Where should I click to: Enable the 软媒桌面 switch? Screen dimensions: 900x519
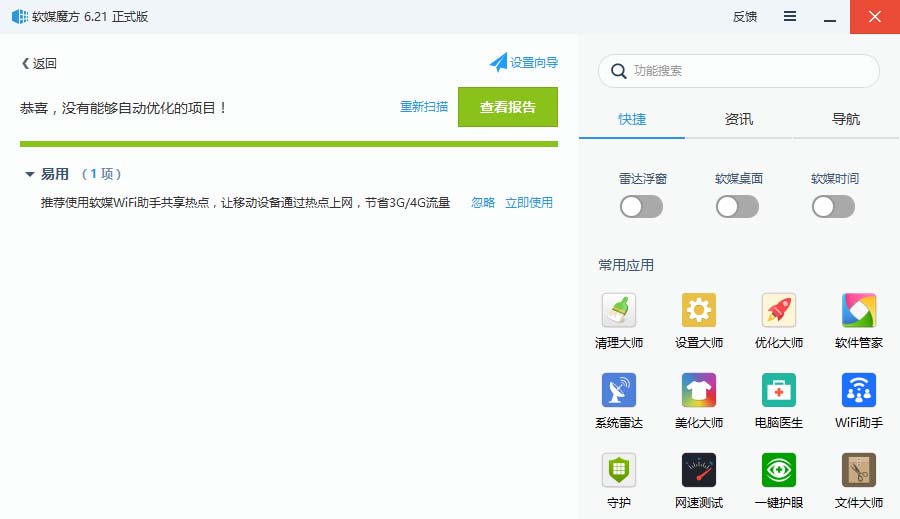[x=738, y=206]
